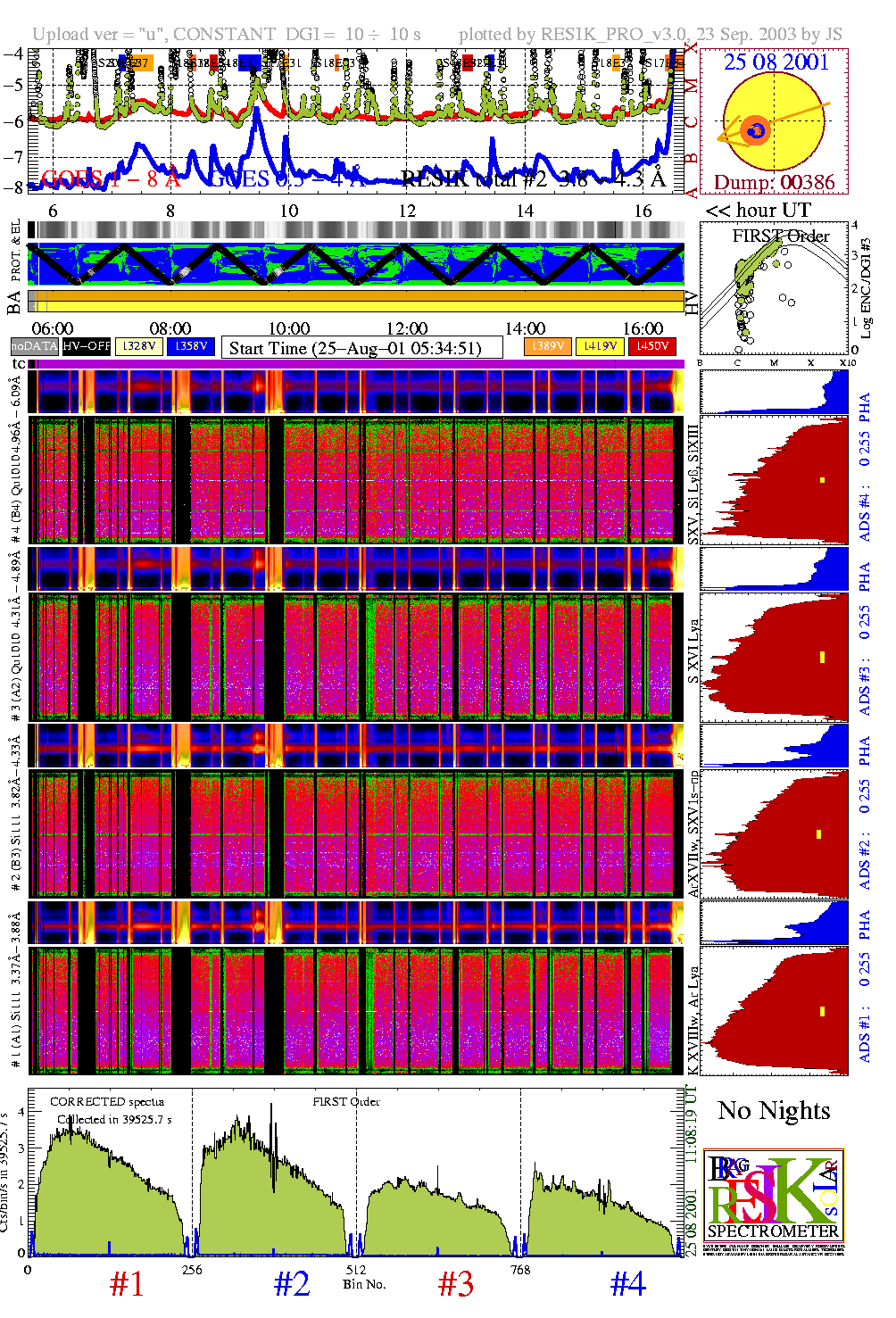Click the red M flare class label
The width and height of the screenshot is (896, 1318).
tap(692, 86)
